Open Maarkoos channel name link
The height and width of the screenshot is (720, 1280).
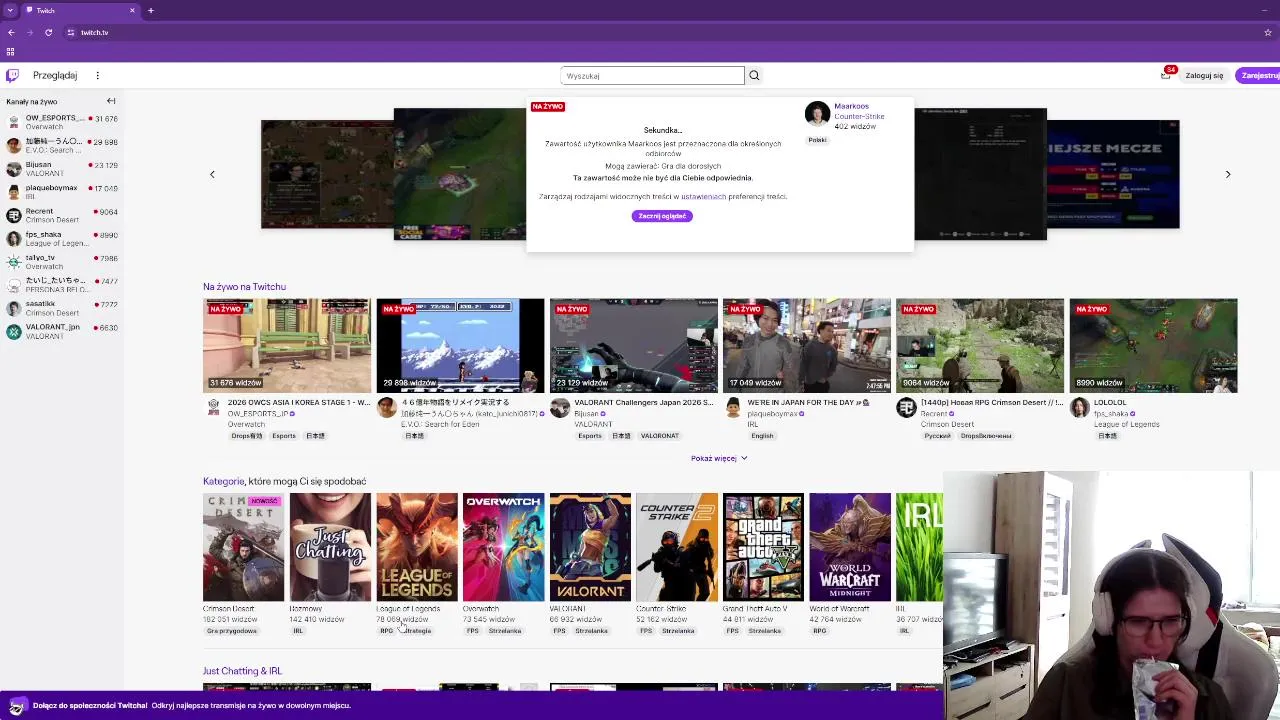(851, 106)
